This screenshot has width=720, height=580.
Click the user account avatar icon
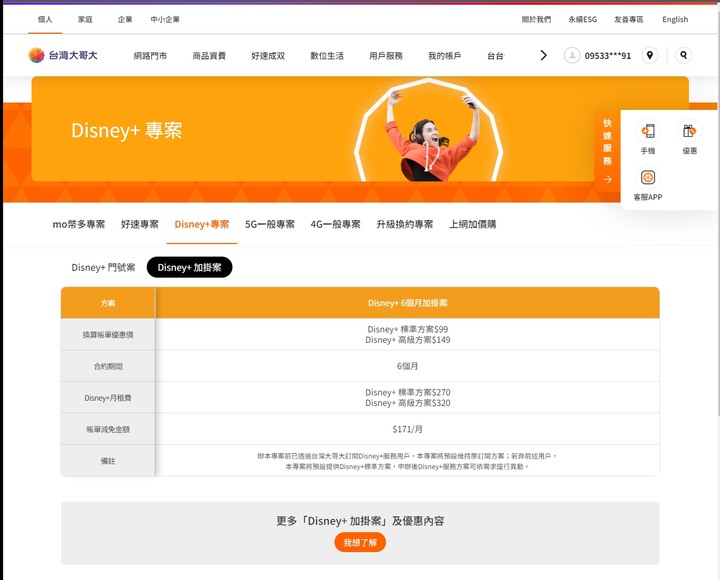tap(572, 56)
